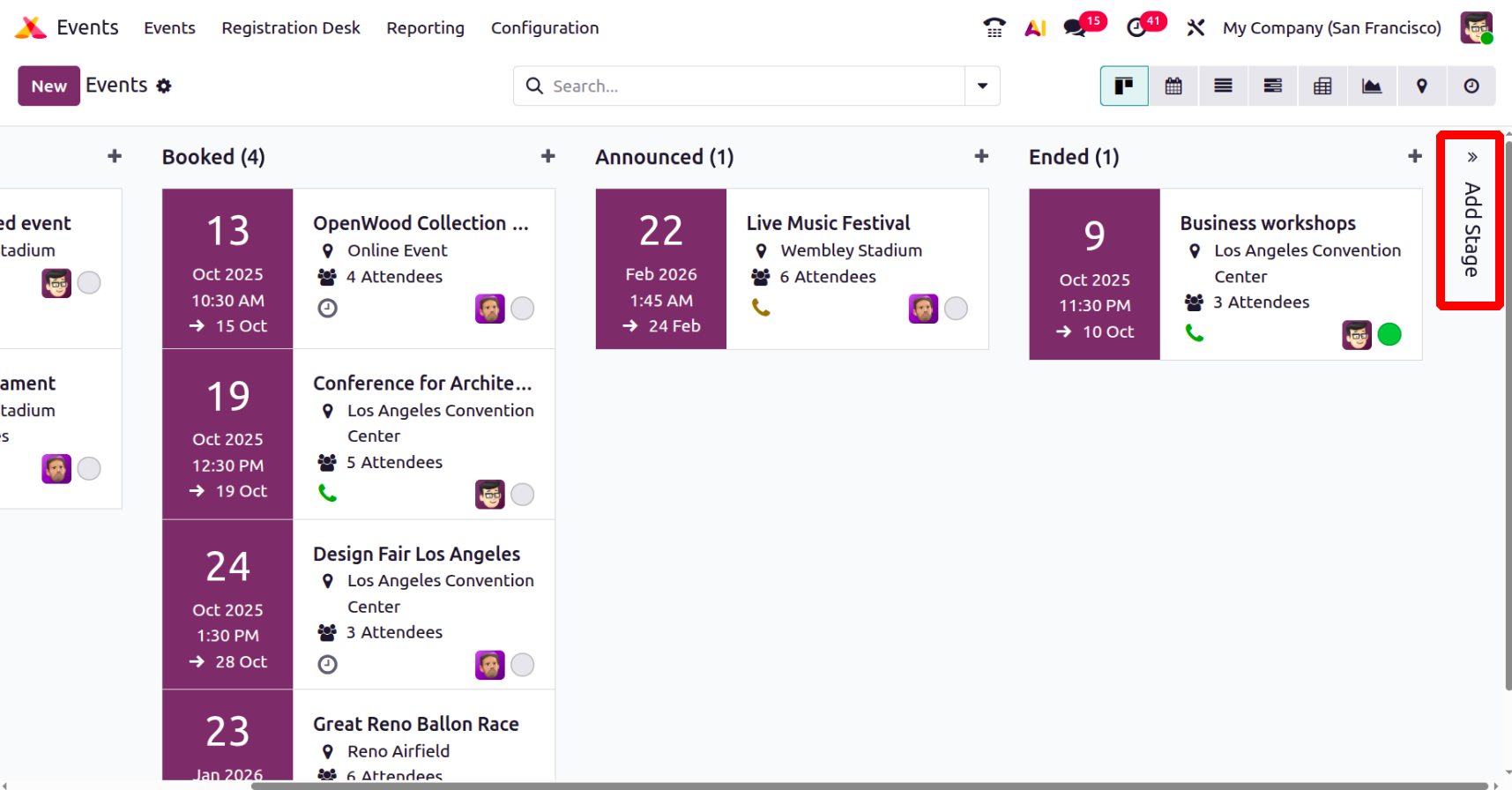
Task: Open the Configuration menu
Action: coord(544,28)
